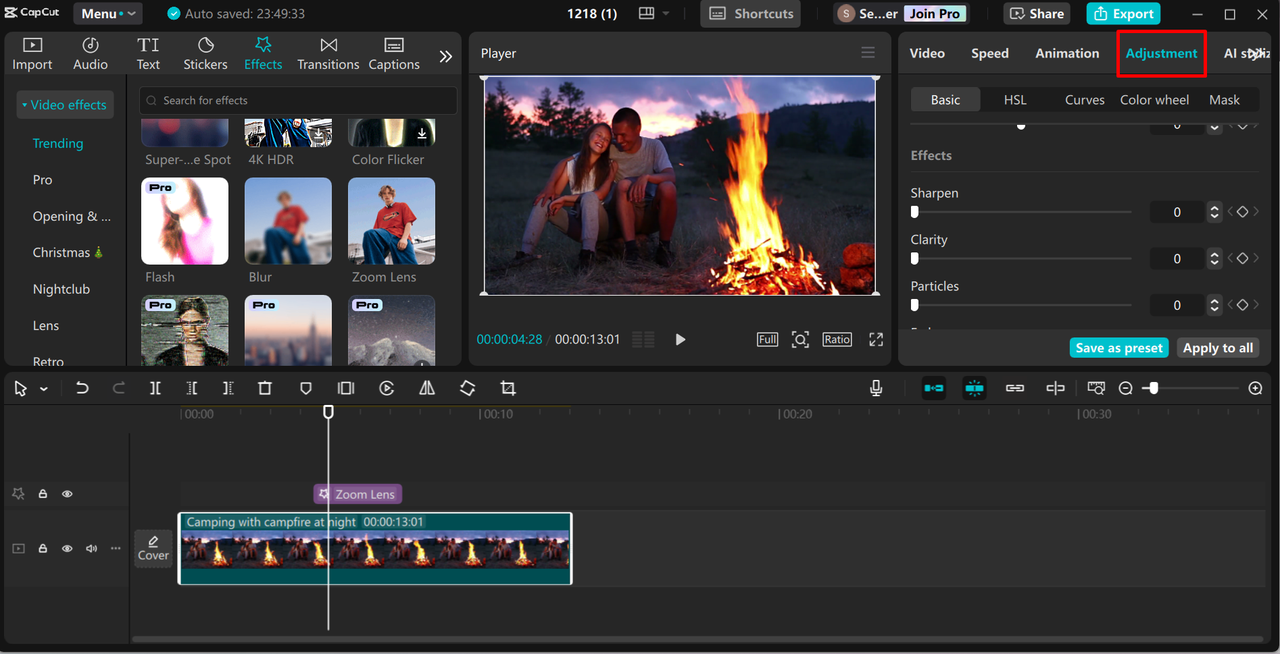This screenshot has width=1280, height=654.
Task: Lock the main video track
Action: tap(43, 549)
